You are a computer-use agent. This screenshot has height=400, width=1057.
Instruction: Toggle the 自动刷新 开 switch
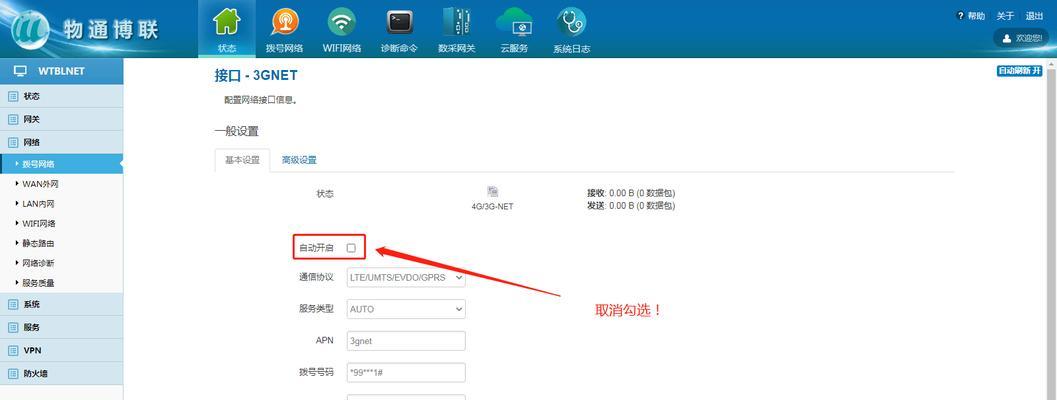click(1019, 71)
